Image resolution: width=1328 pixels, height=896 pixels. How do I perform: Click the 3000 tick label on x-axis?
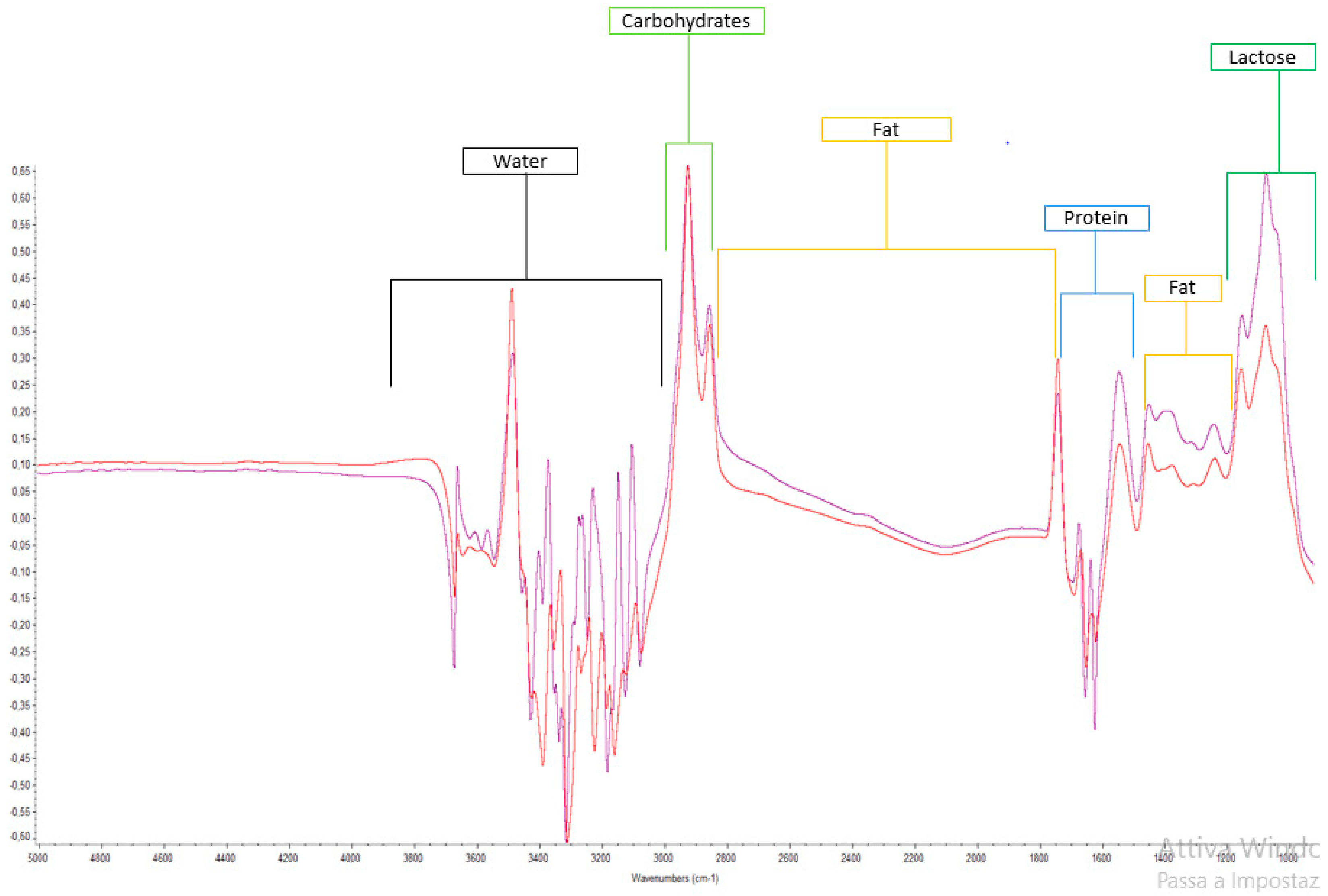[x=663, y=858]
